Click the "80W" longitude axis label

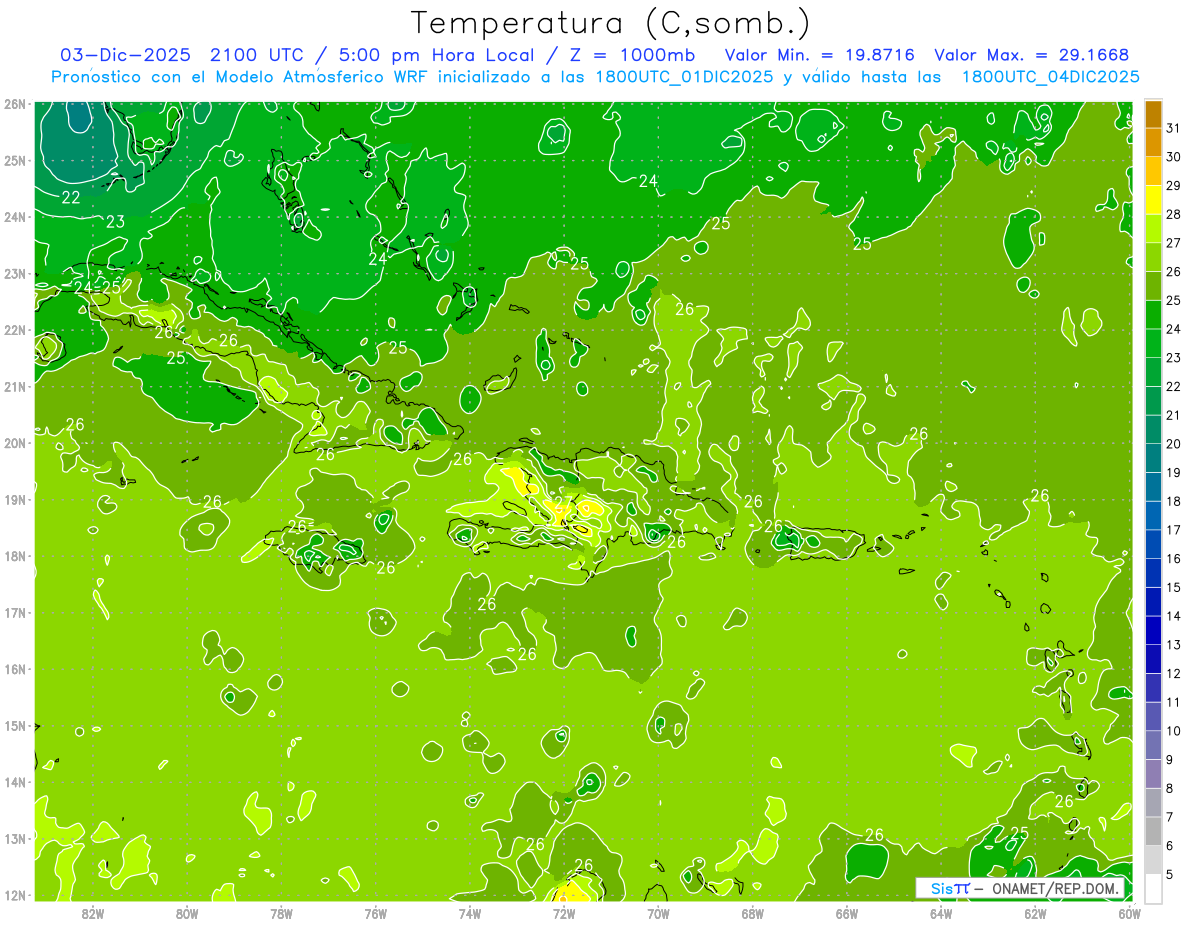click(x=187, y=914)
